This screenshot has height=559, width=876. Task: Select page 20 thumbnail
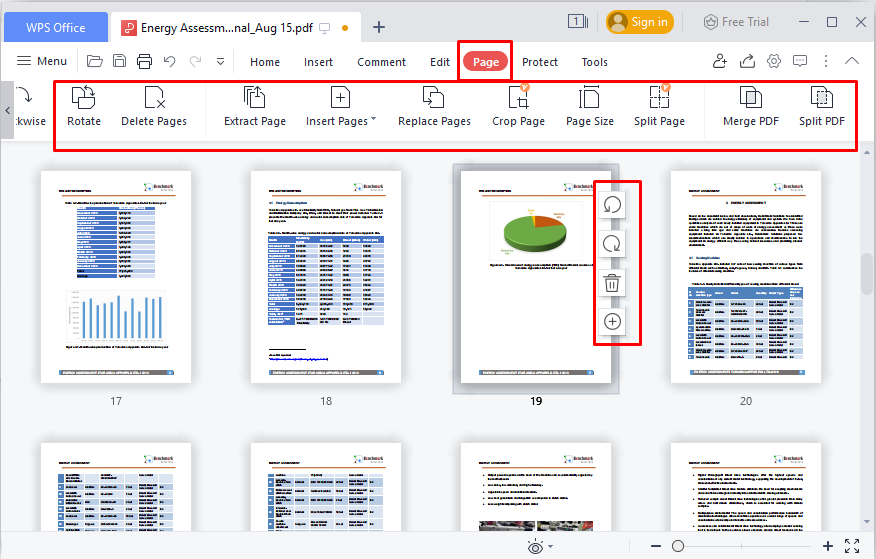point(746,277)
